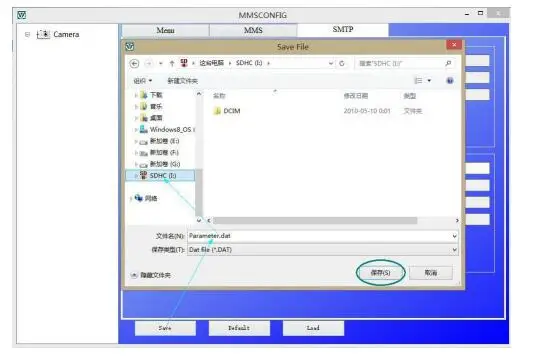Open the Organize (组织) menu
This screenshot has width=537, height=361.
[143, 81]
